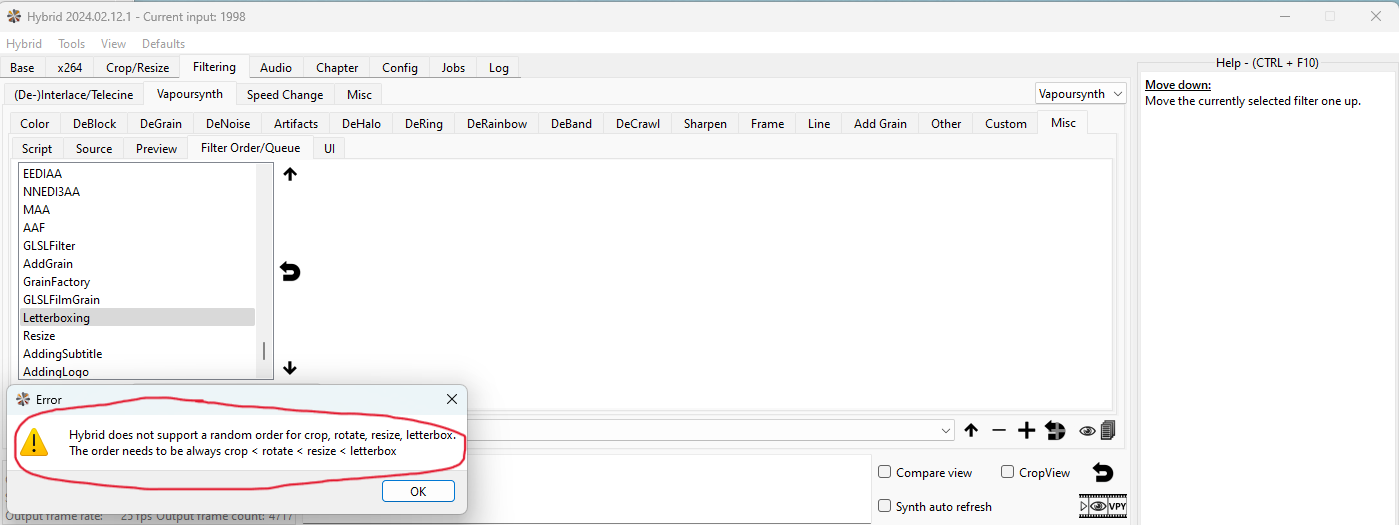Click the undo arrow beside CropView
This screenshot has width=1399, height=525.
coord(1103,472)
